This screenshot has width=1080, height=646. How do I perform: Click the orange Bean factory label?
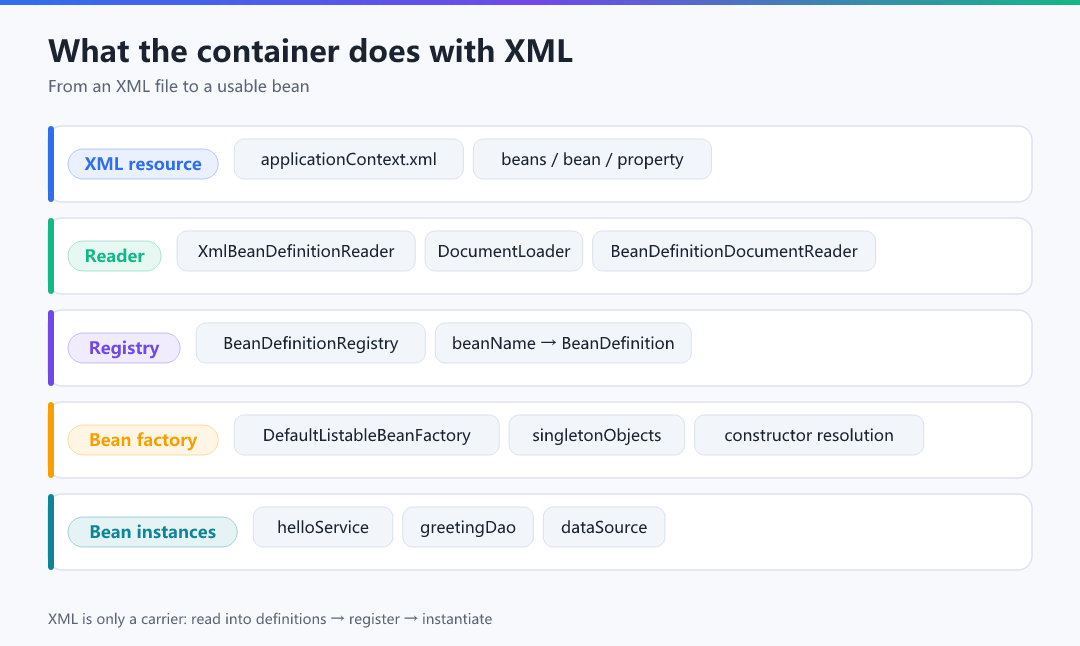point(143,440)
